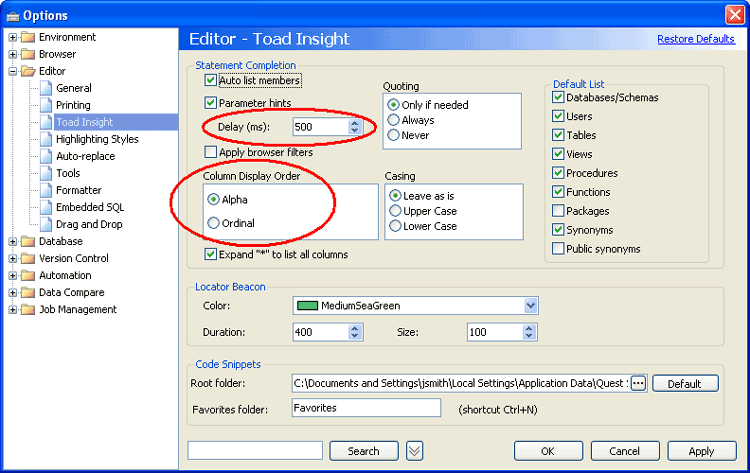
Task: Click the Drag and Drop page icon
Action: click(x=46, y=224)
